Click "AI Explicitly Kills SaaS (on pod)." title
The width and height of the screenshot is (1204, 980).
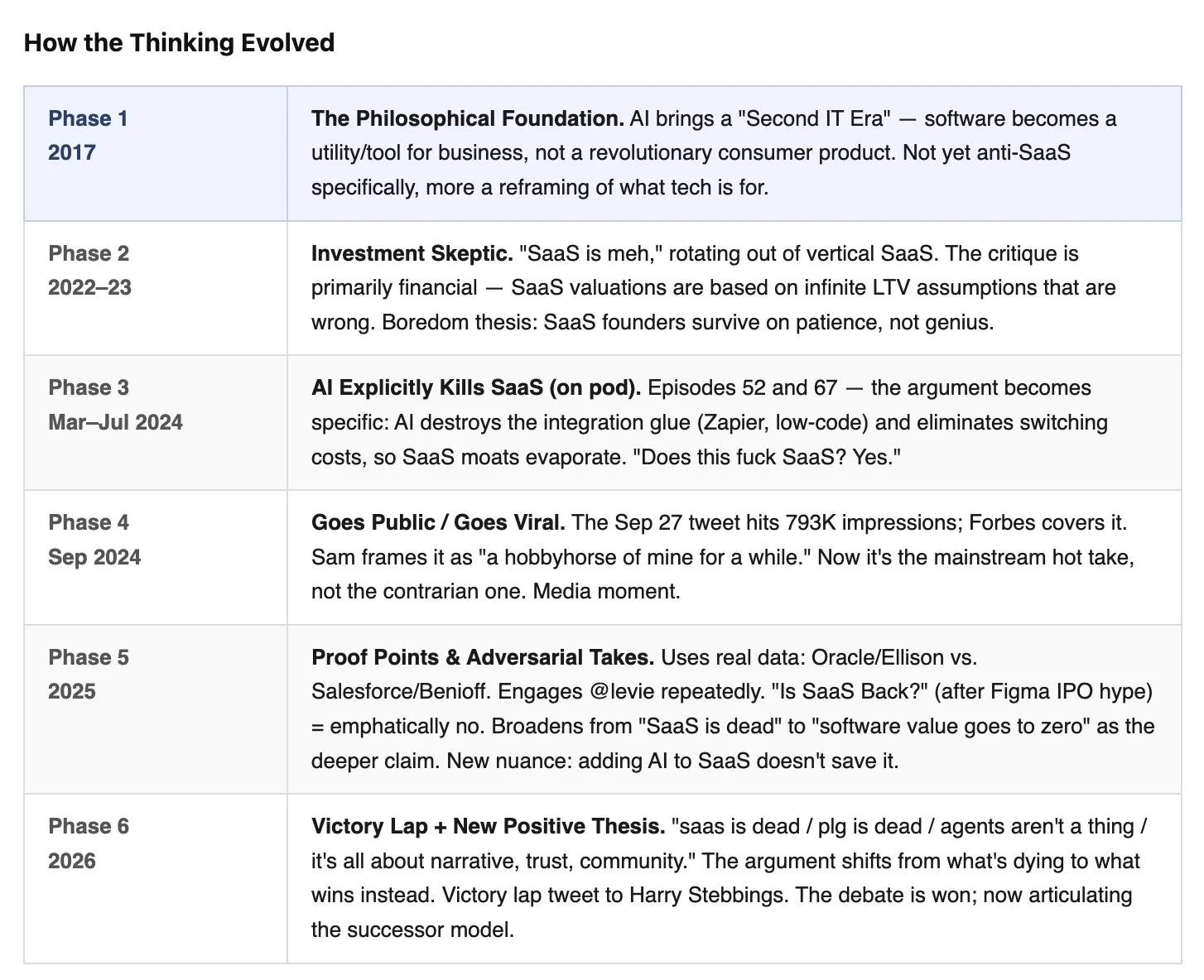pos(475,387)
